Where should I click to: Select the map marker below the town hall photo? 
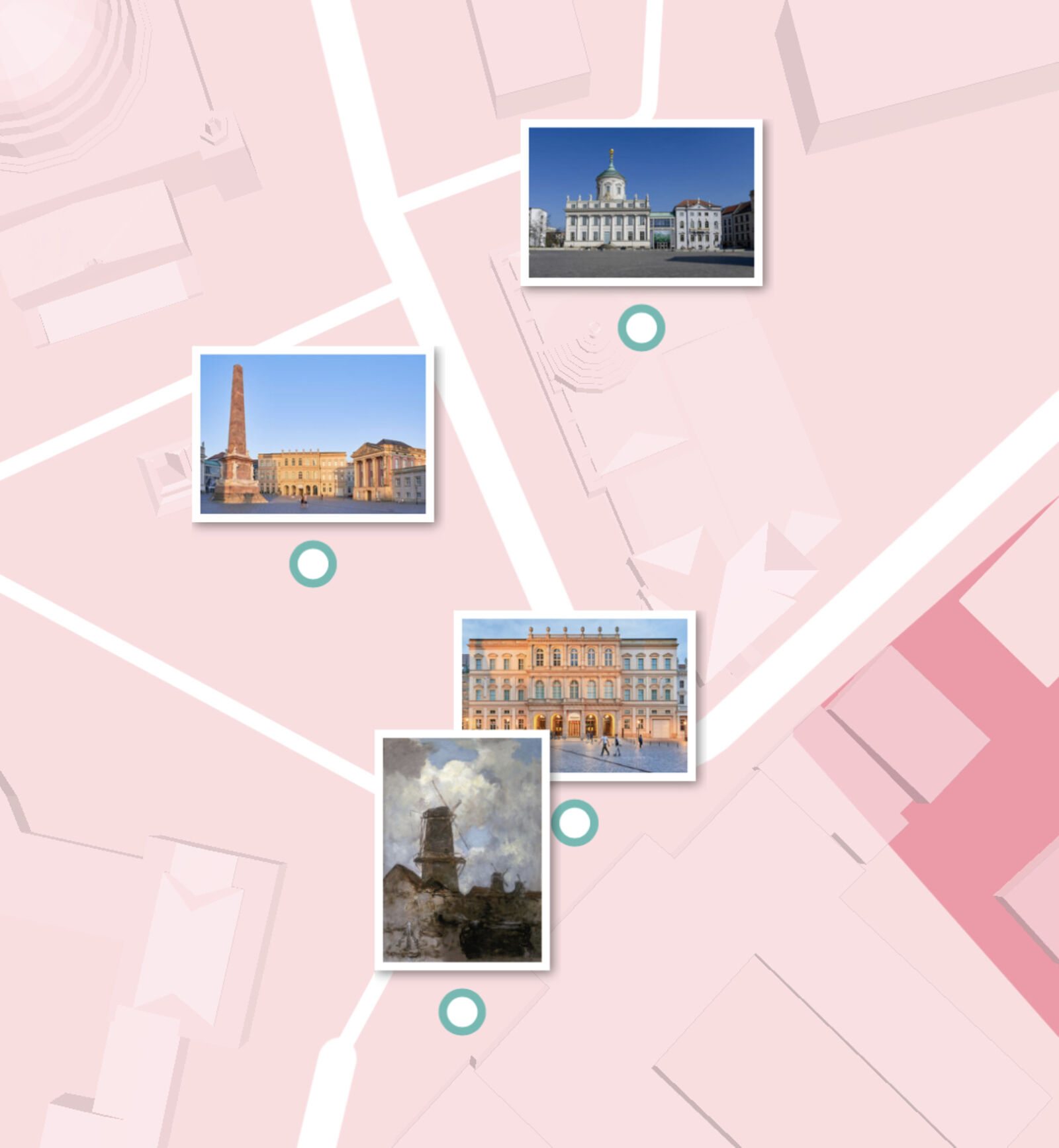point(641,328)
